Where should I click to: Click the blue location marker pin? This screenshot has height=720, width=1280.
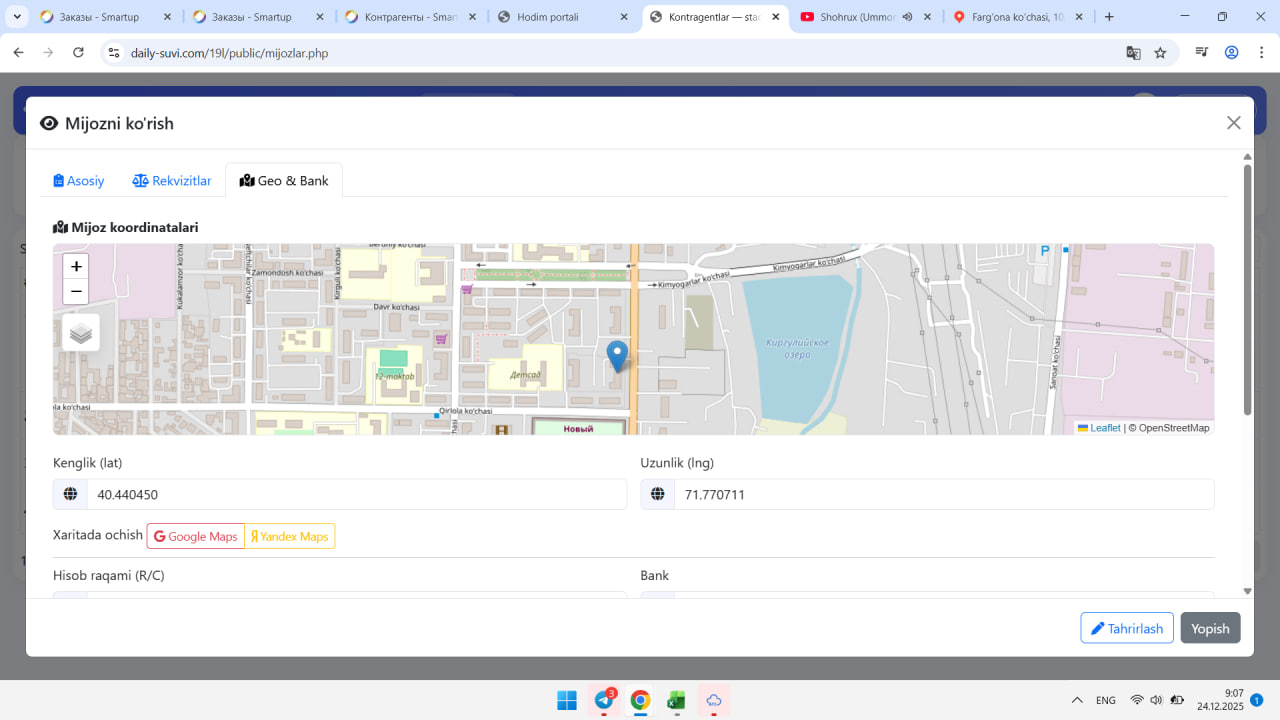(618, 355)
